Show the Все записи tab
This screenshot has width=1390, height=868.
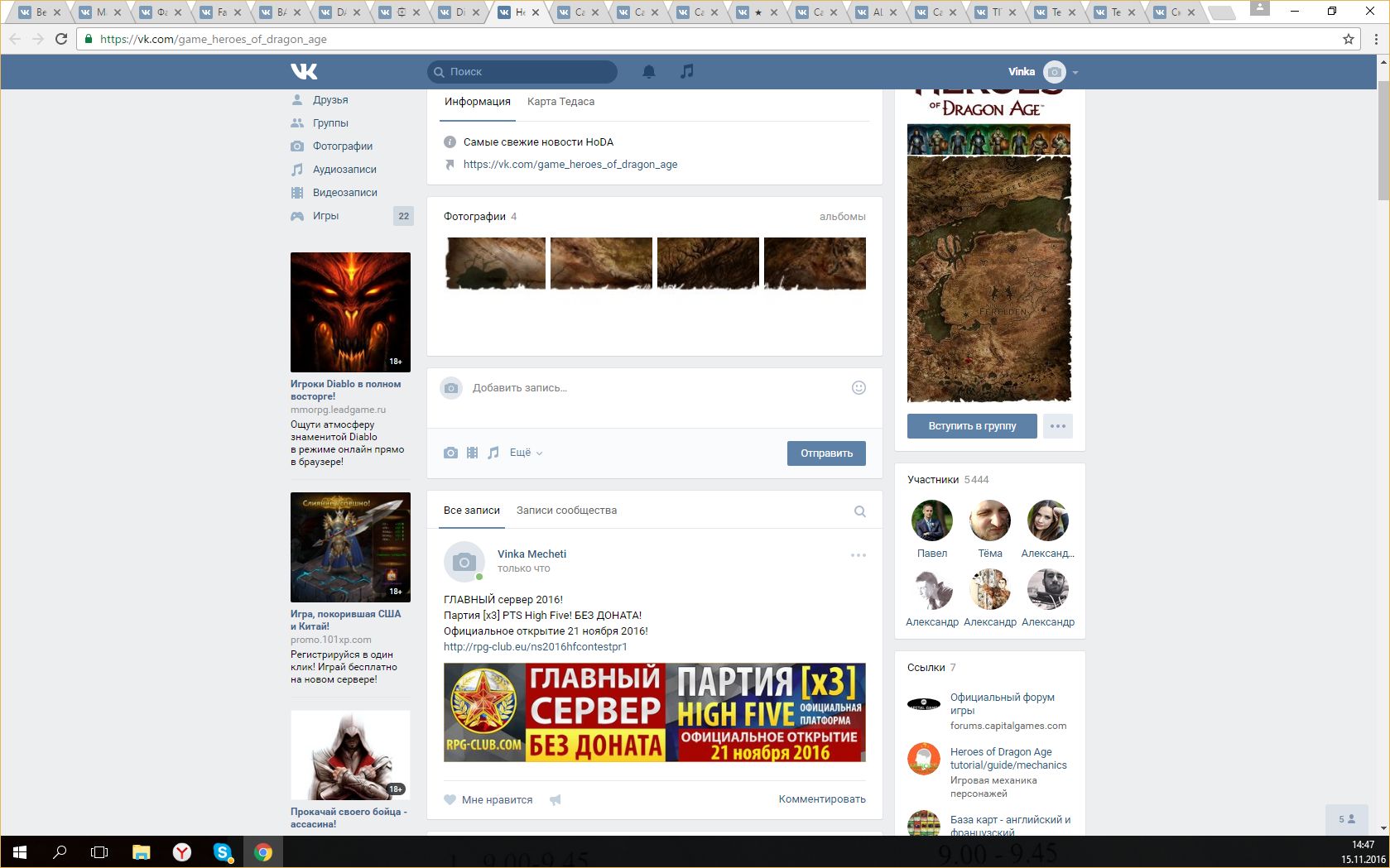click(x=472, y=511)
